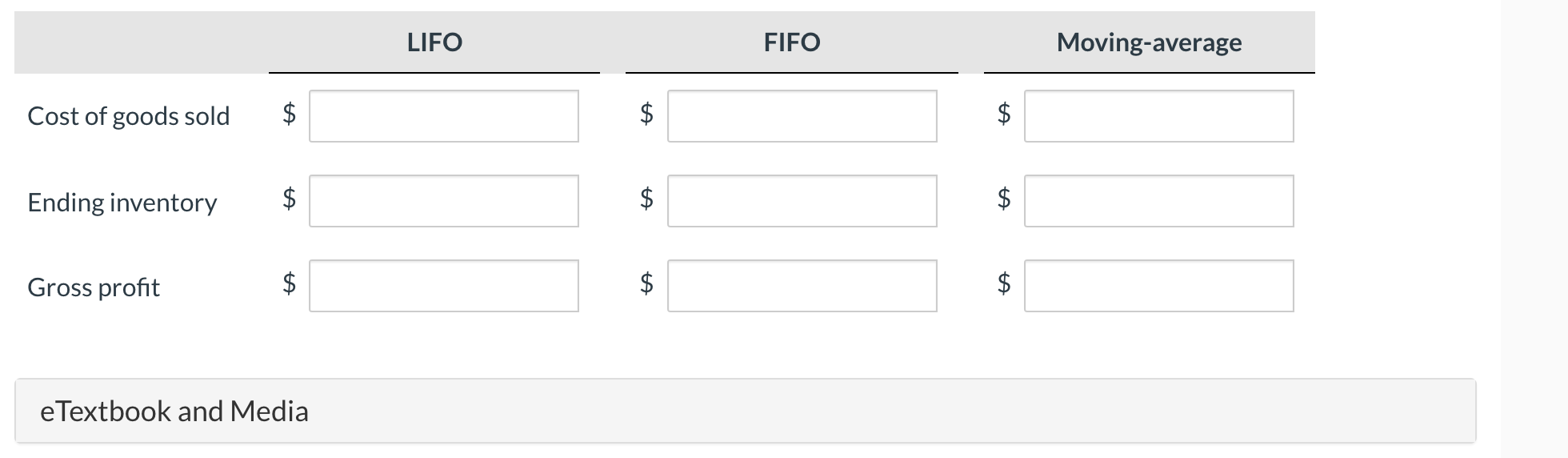The height and width of the screenshot is (458, 1568).
Task: Click the Cost of goods sold row label
Action: coord(129,116)
